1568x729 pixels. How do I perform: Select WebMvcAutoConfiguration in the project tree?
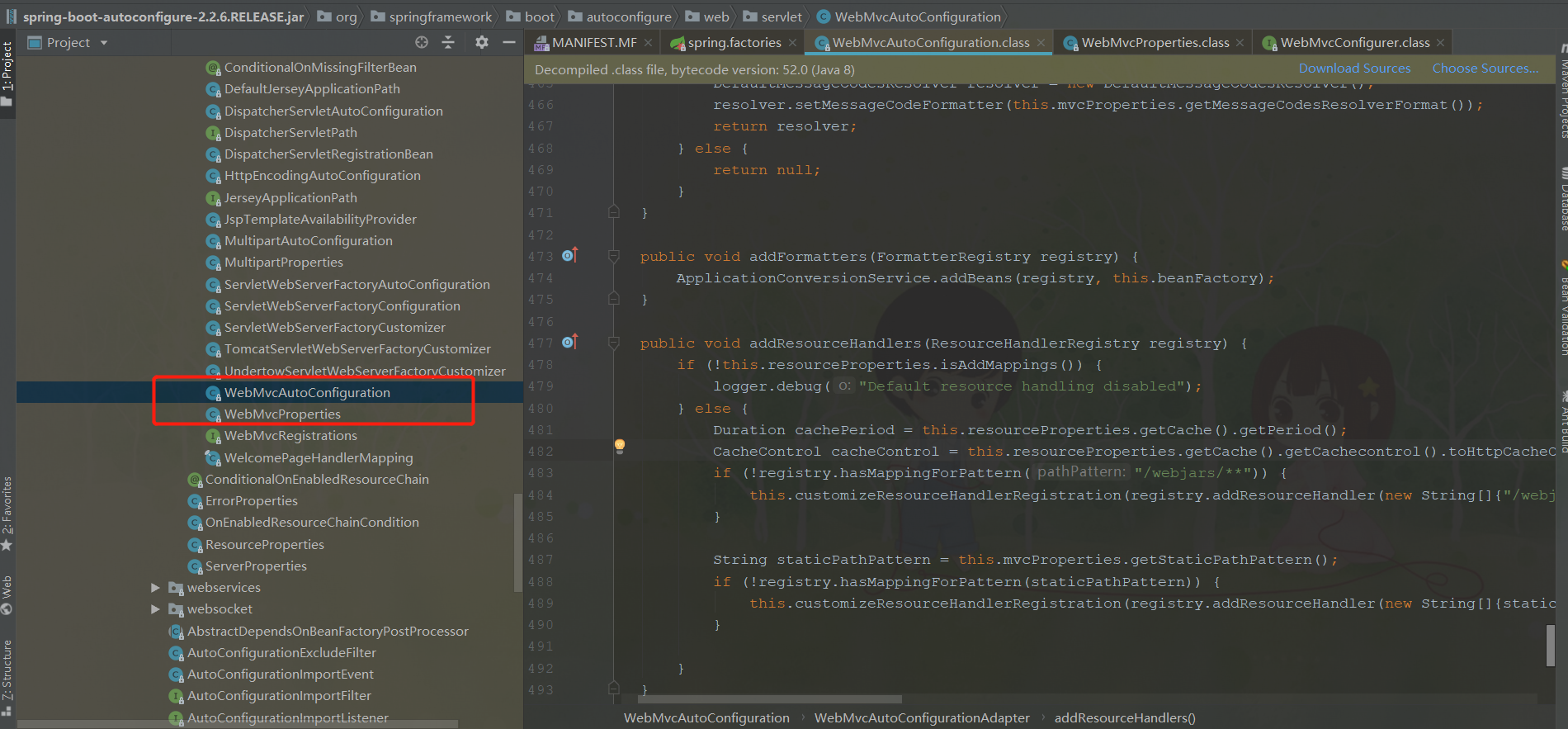point(307,393)
